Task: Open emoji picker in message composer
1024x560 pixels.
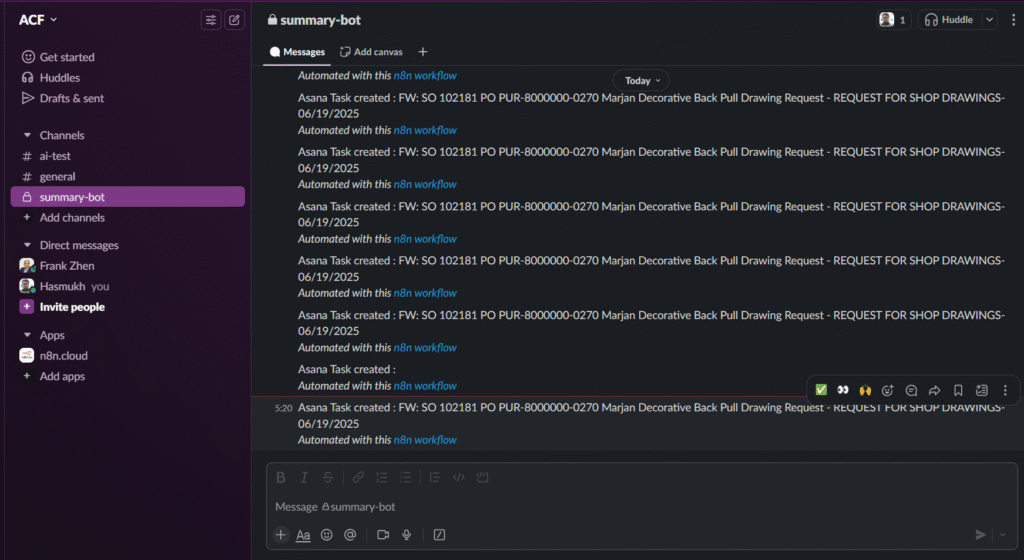Action: 327,535
